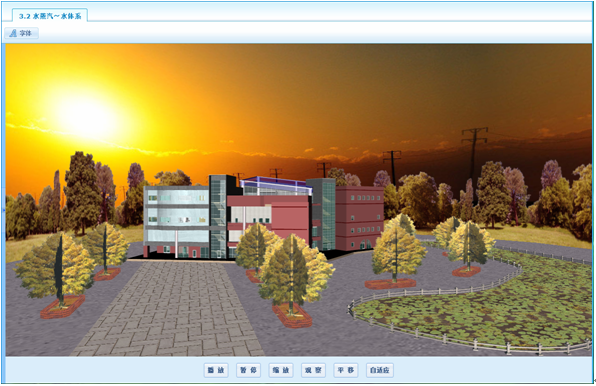Viewport: 596px width, 386px height.
Task: Click the letter A font icon
Action: click(13, 33)
